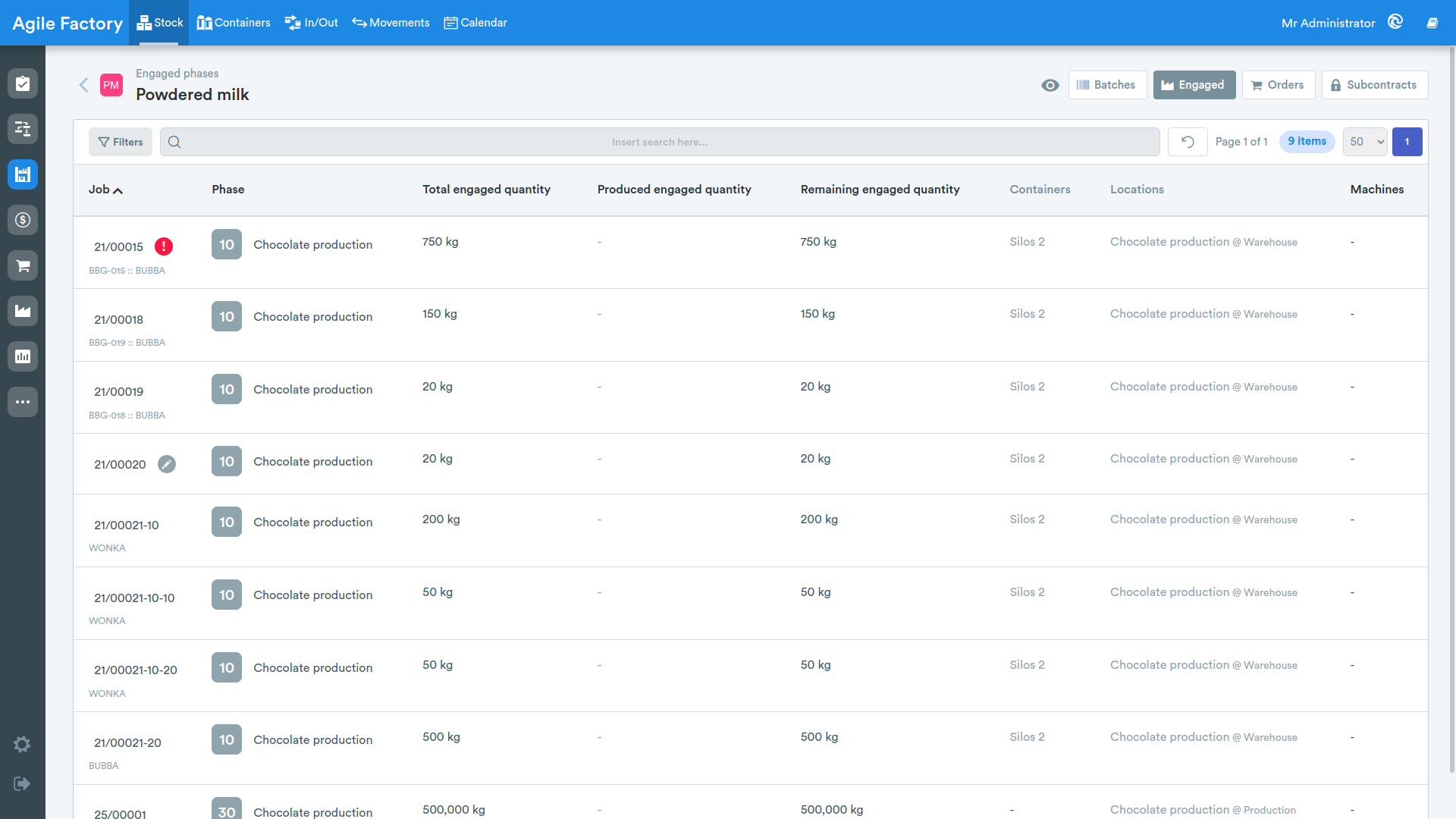Click the Agile Factory logo
The image size is (1456, 819).
point(67,24)
